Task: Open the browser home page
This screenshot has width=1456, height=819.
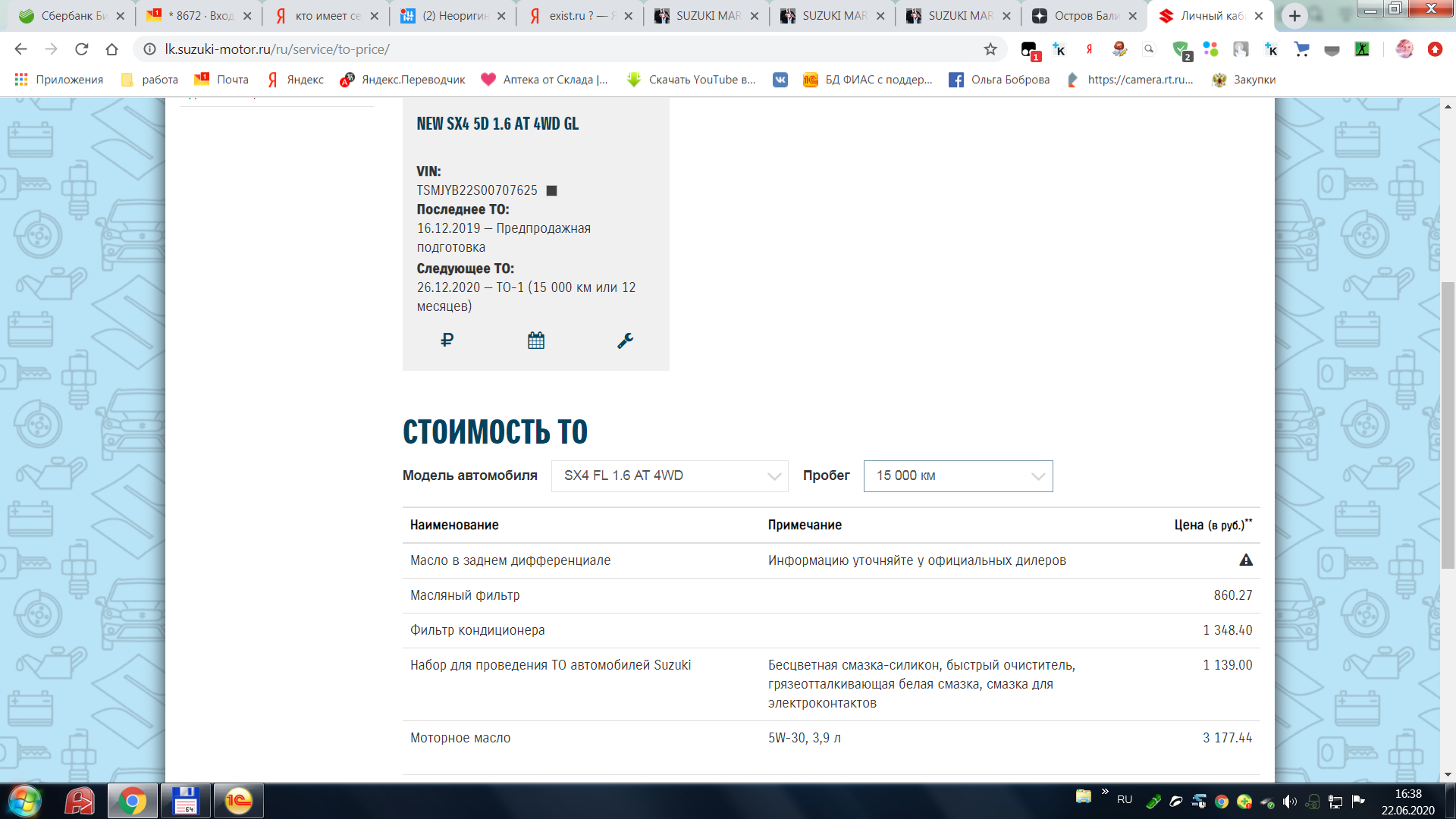Action: [x=112, y=49]
